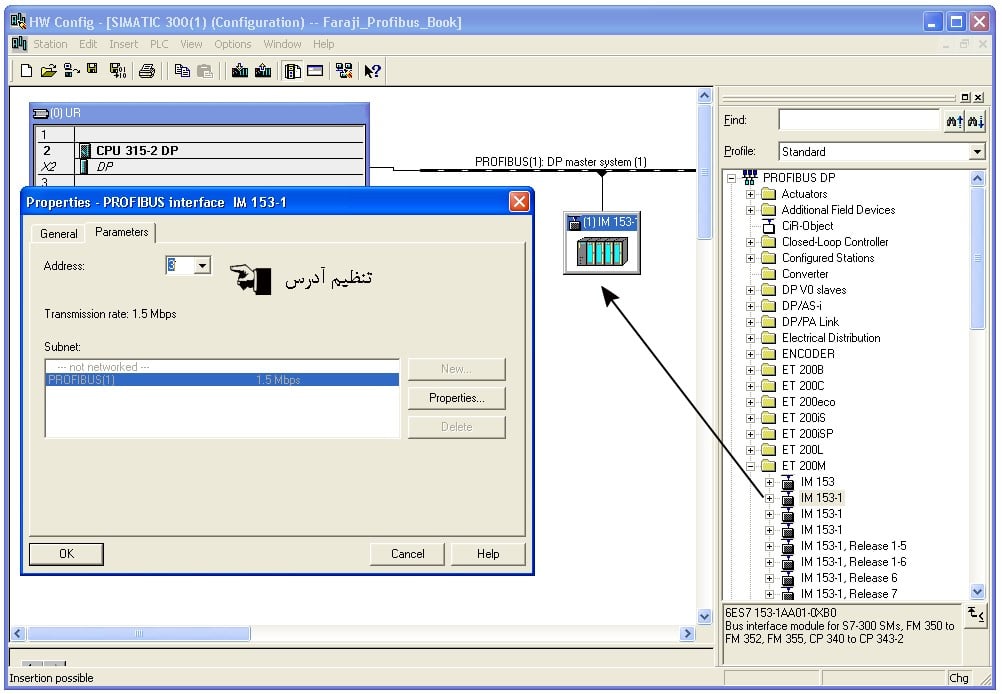This screenshot has height=694, width=1002.
Task: Open the PLC menu
Action: point(159,44)
